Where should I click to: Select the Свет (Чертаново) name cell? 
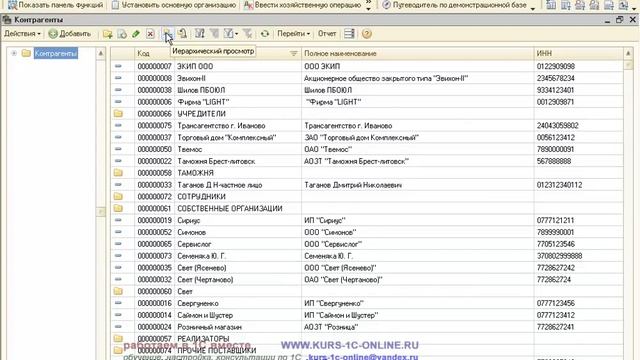click(238, 279)
